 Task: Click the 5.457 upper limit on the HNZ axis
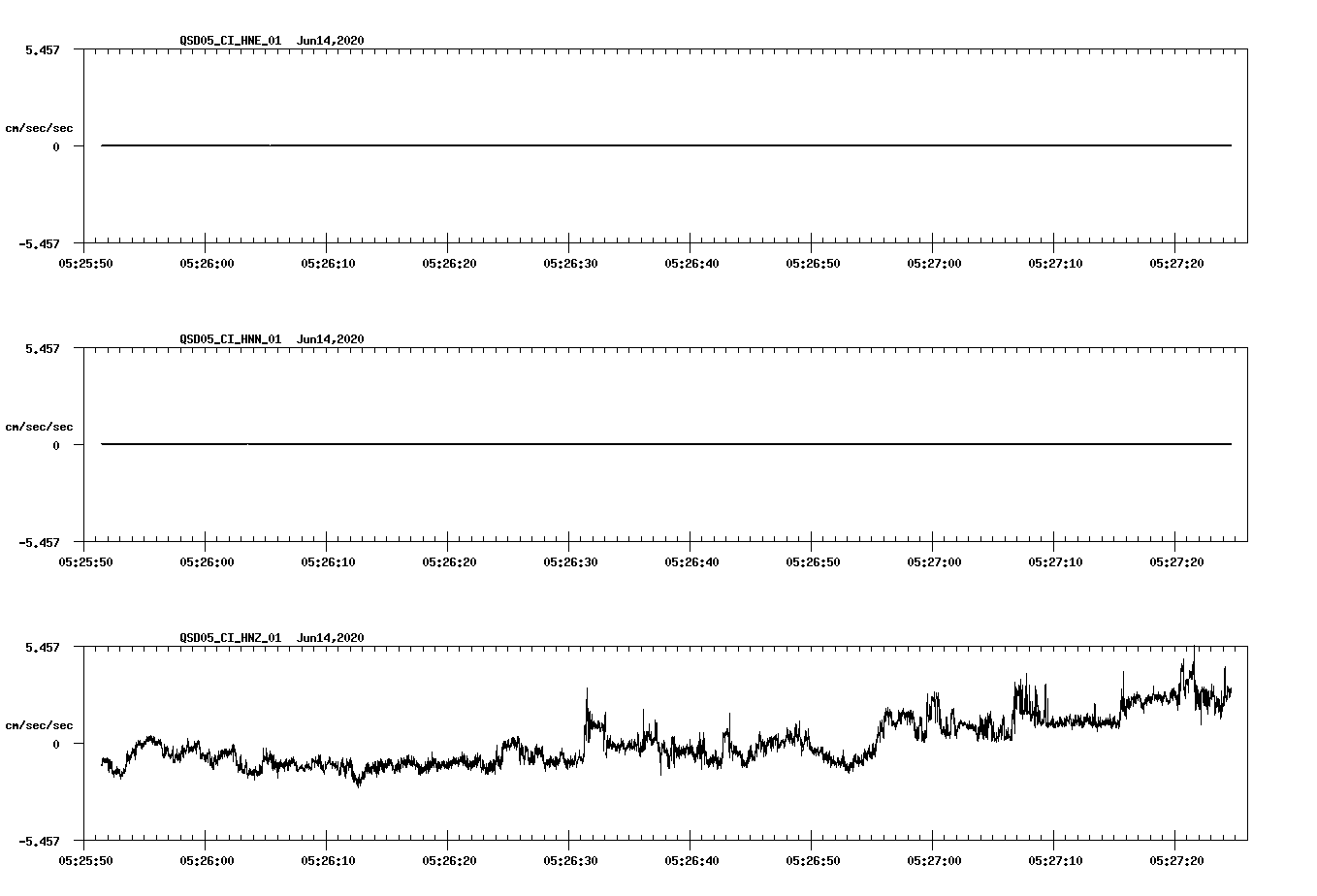43,647
